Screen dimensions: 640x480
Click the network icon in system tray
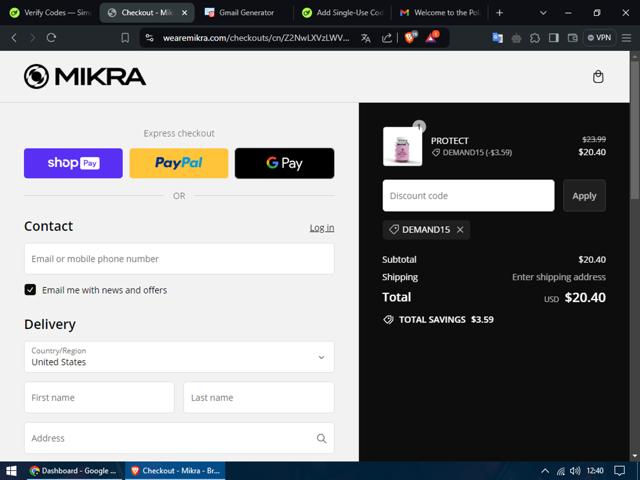point(561,471)
